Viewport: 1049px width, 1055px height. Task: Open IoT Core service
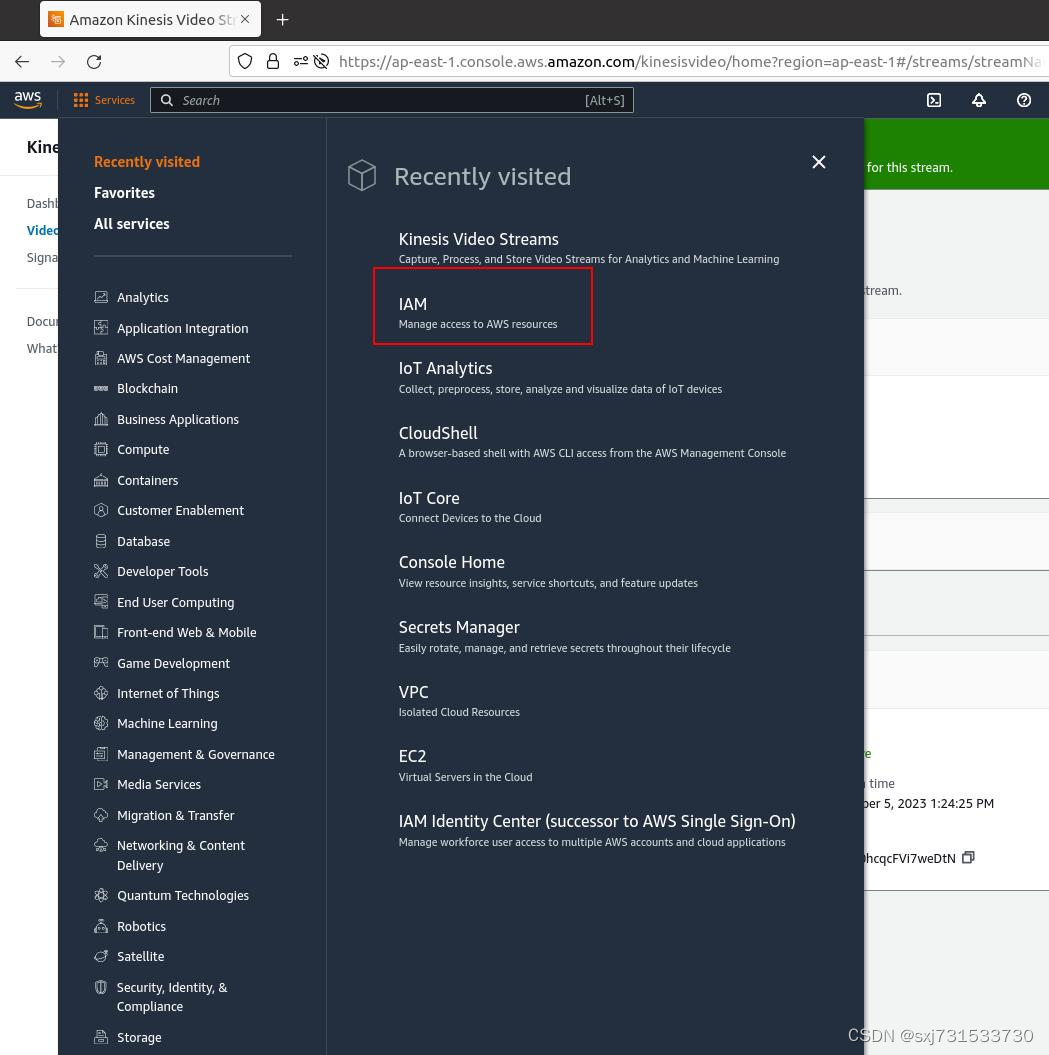click(429, 498)
